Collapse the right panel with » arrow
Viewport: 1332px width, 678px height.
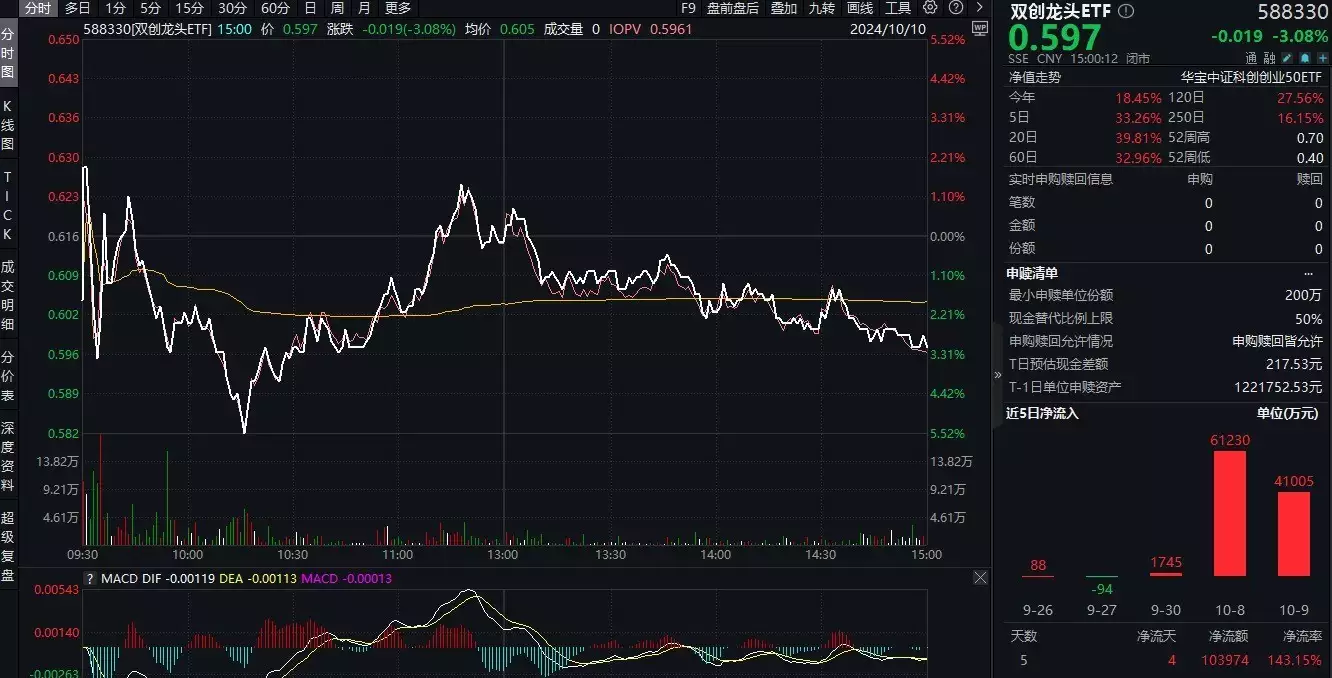996,375
